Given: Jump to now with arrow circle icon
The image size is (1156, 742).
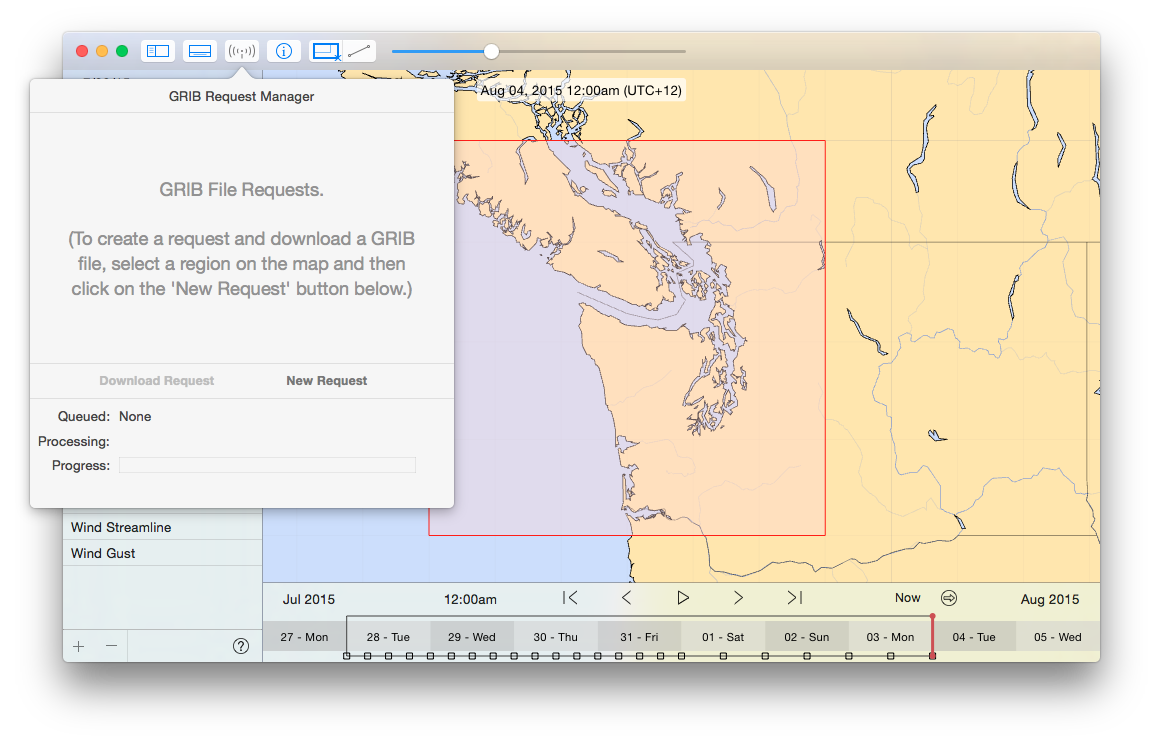Looking at the screenshot, I should (949, 598).
